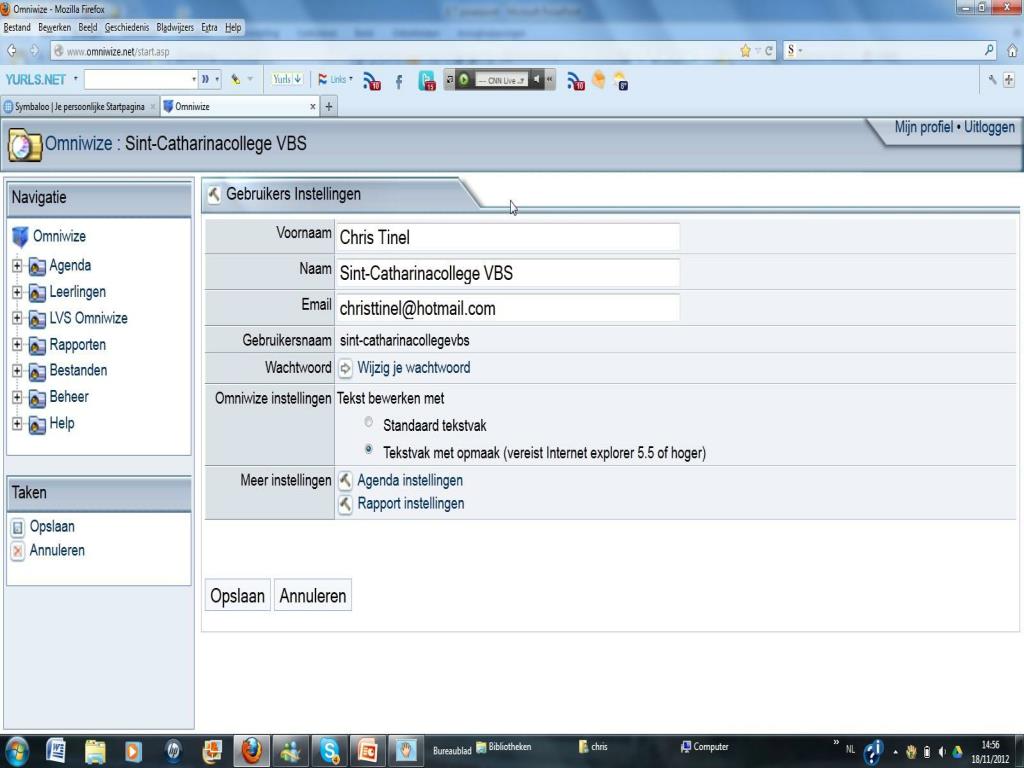This screenshot has height=768, width=1024.
Task: Click the browser address bar
Action: click(x=398, y=51)
